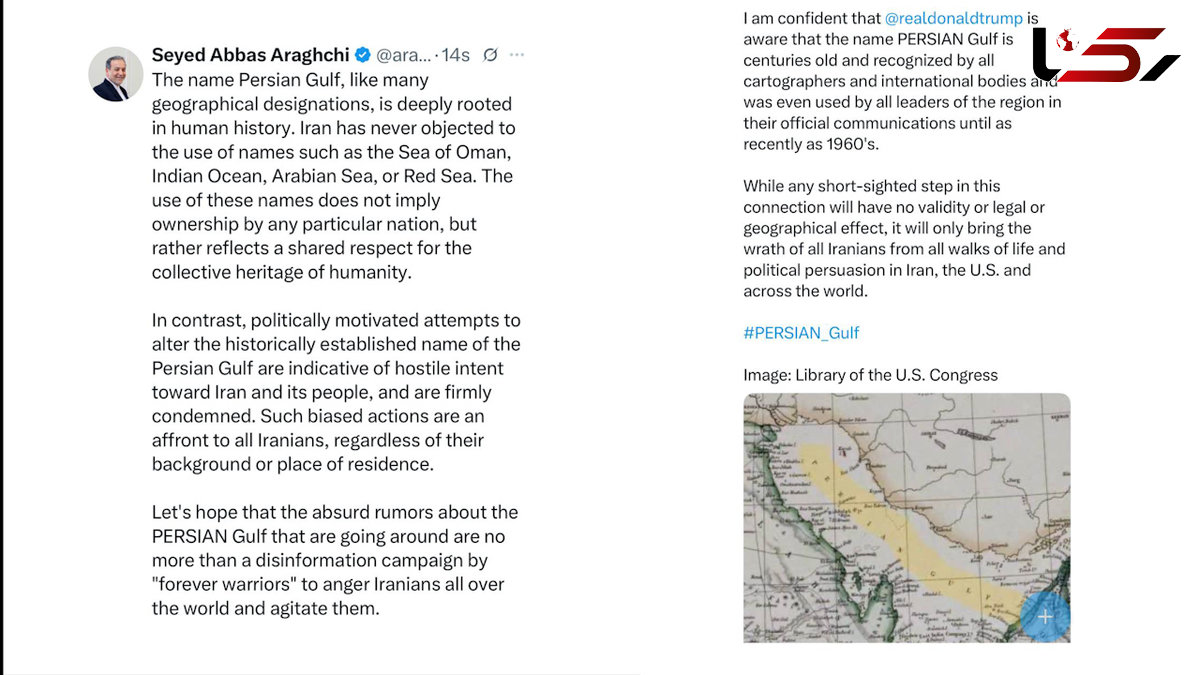Screen dimensions: 1200x675
Task: Click the paragraph starting "While any short-sighted"
Action: coord(904,238)
